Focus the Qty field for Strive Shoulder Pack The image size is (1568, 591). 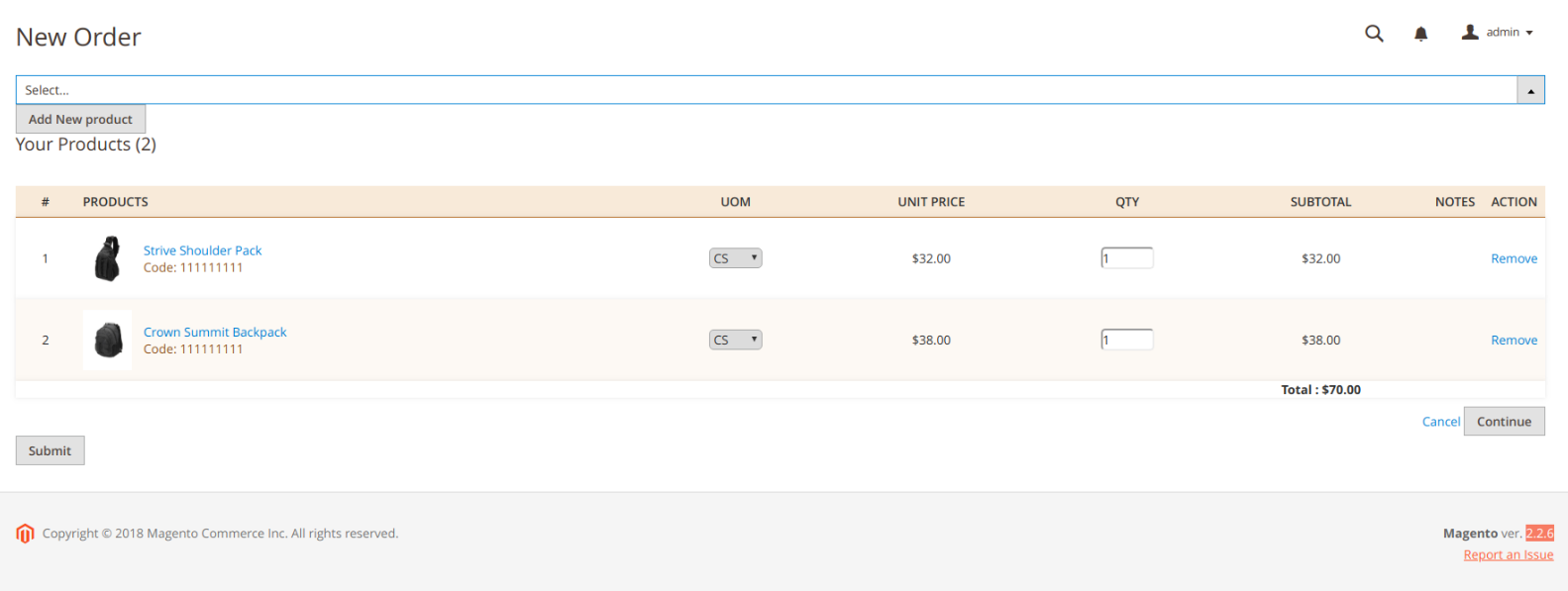coord(1127,258)
